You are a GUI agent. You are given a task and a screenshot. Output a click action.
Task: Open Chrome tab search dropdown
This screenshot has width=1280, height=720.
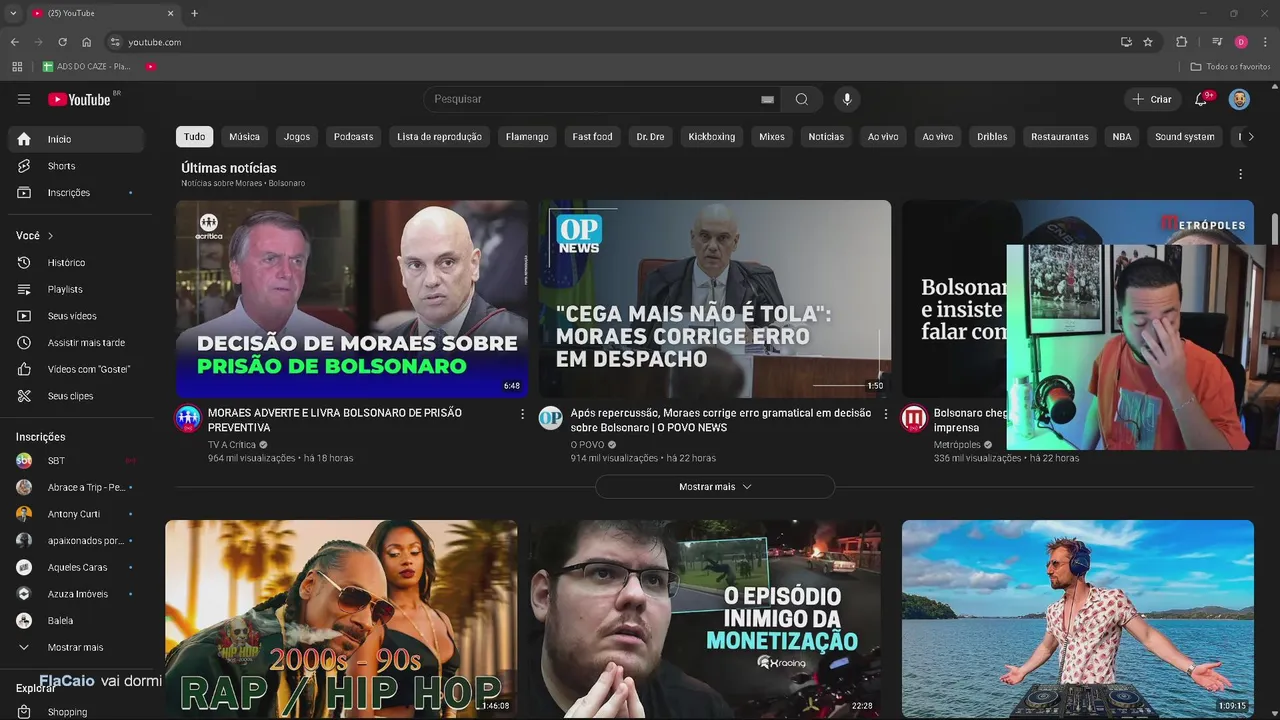pyautogui.click(x=13, y=13)
